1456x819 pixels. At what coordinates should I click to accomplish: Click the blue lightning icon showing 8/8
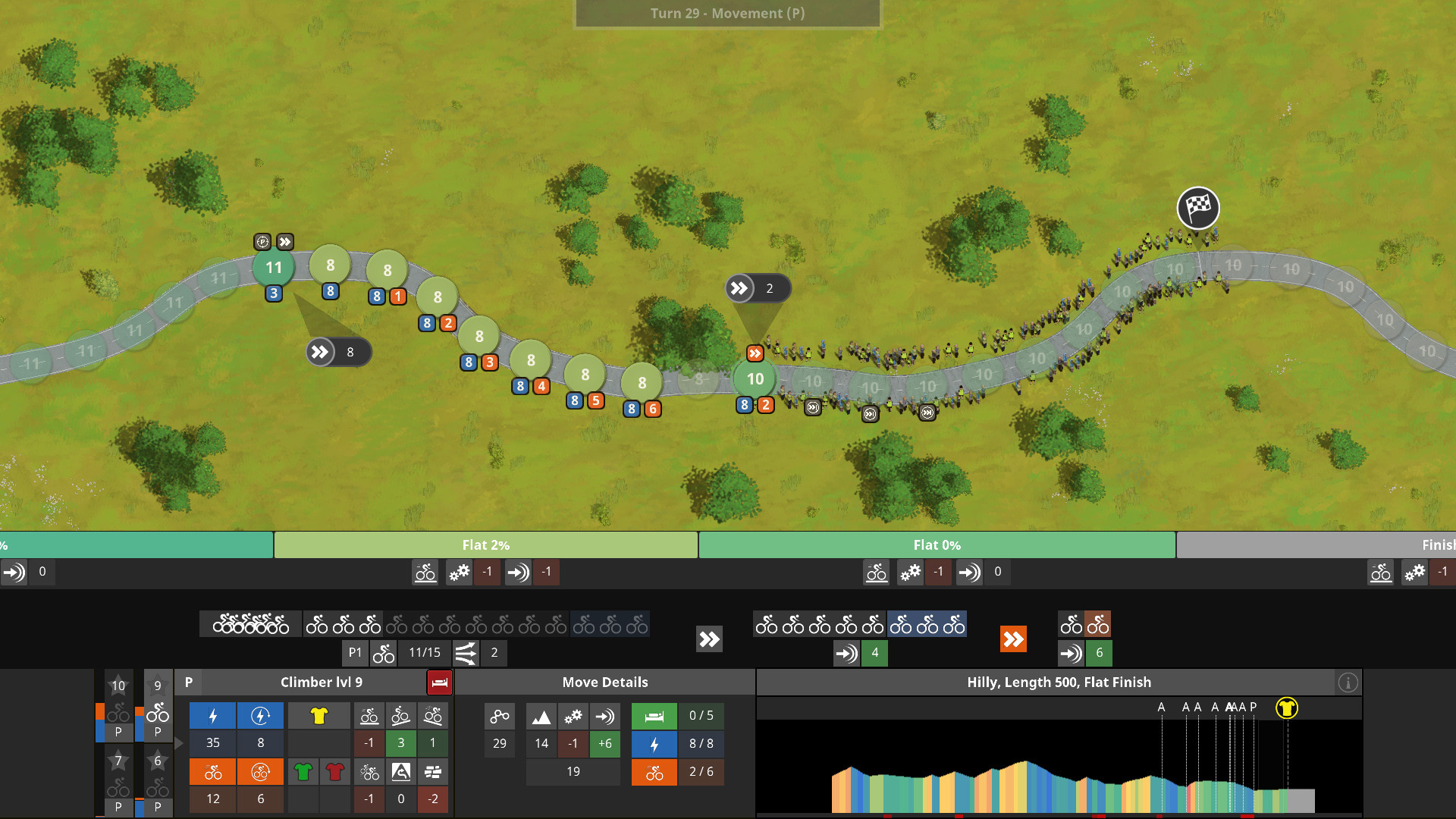click(654, 744)
